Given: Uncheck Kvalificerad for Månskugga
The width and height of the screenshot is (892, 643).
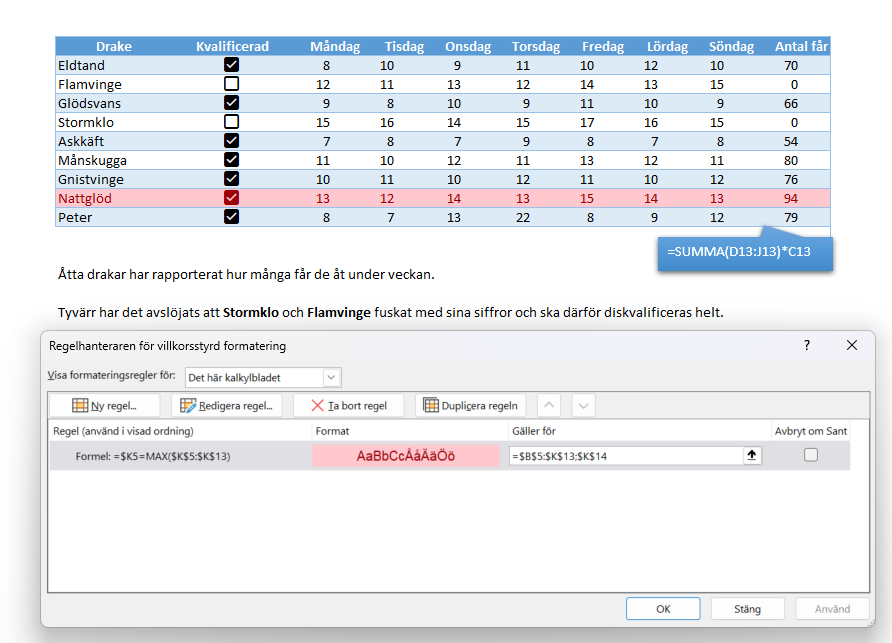Looking at the screenshot, I should tap(232, 160).
